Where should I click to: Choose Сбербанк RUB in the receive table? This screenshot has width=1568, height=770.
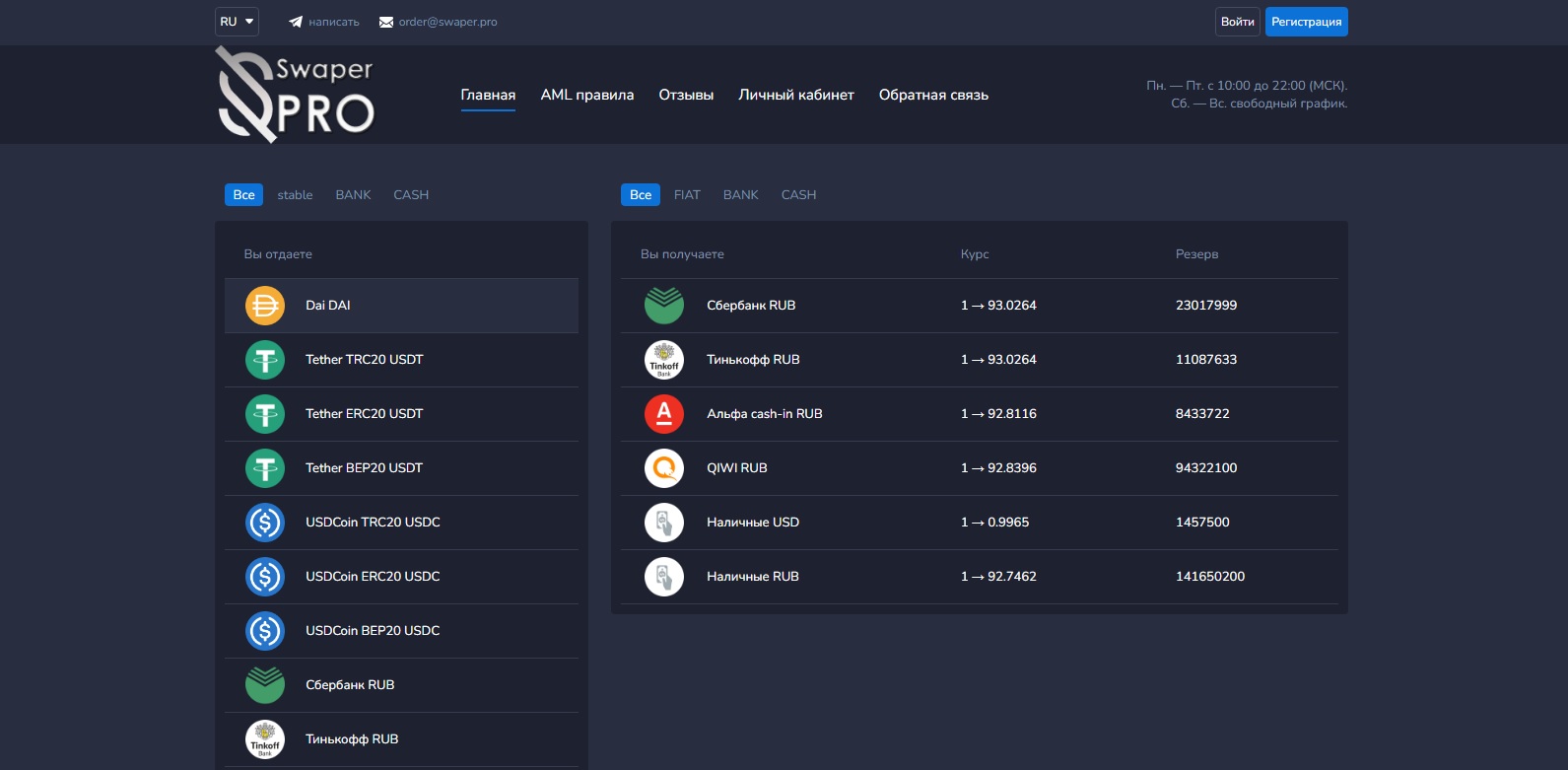click(751, 306)
